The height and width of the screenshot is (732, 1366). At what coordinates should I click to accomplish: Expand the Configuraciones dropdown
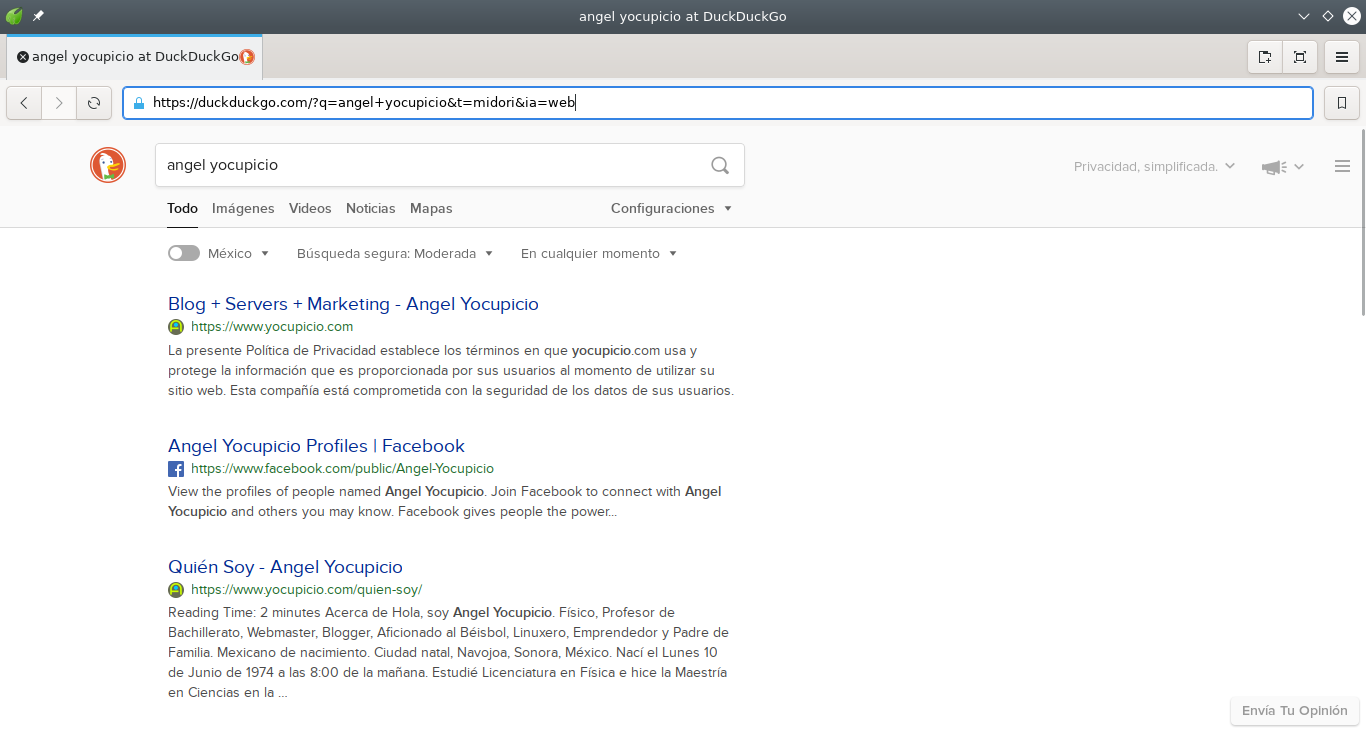pos(671,209)
